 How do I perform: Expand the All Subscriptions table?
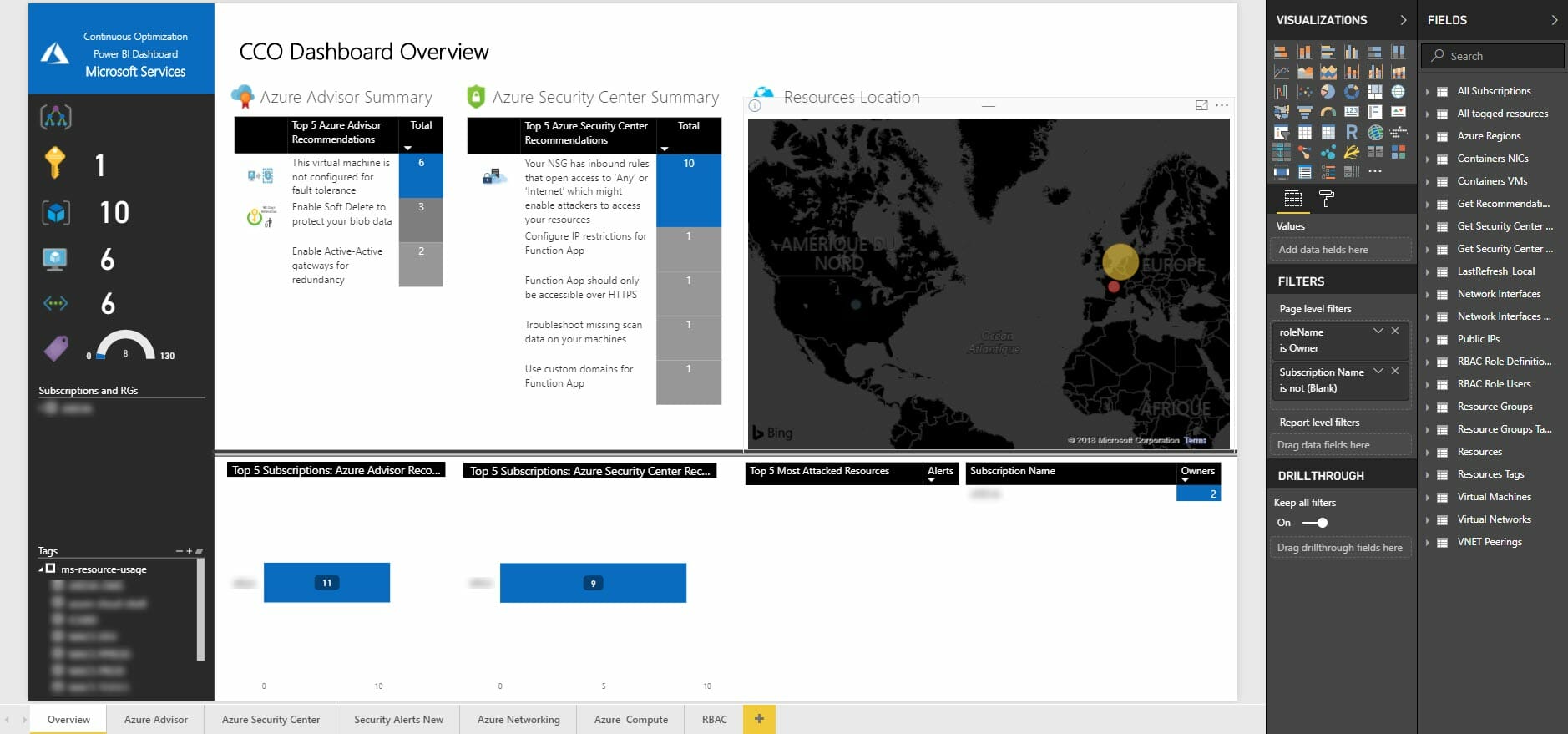pyautogui.click(x=1428, y=91)
